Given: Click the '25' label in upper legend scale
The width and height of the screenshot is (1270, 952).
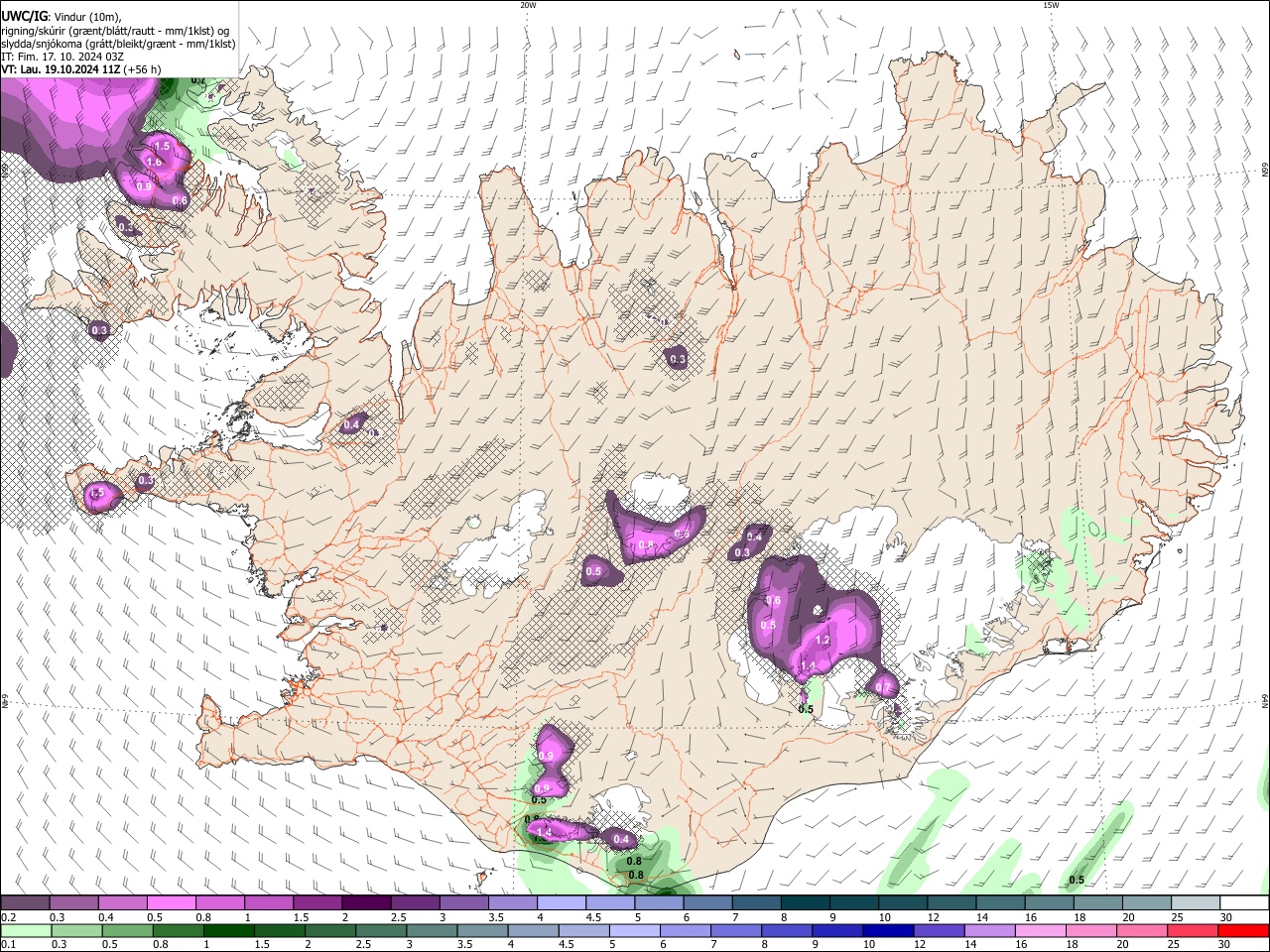Looking at the screenshot, I should click(x=1176, y=917).
